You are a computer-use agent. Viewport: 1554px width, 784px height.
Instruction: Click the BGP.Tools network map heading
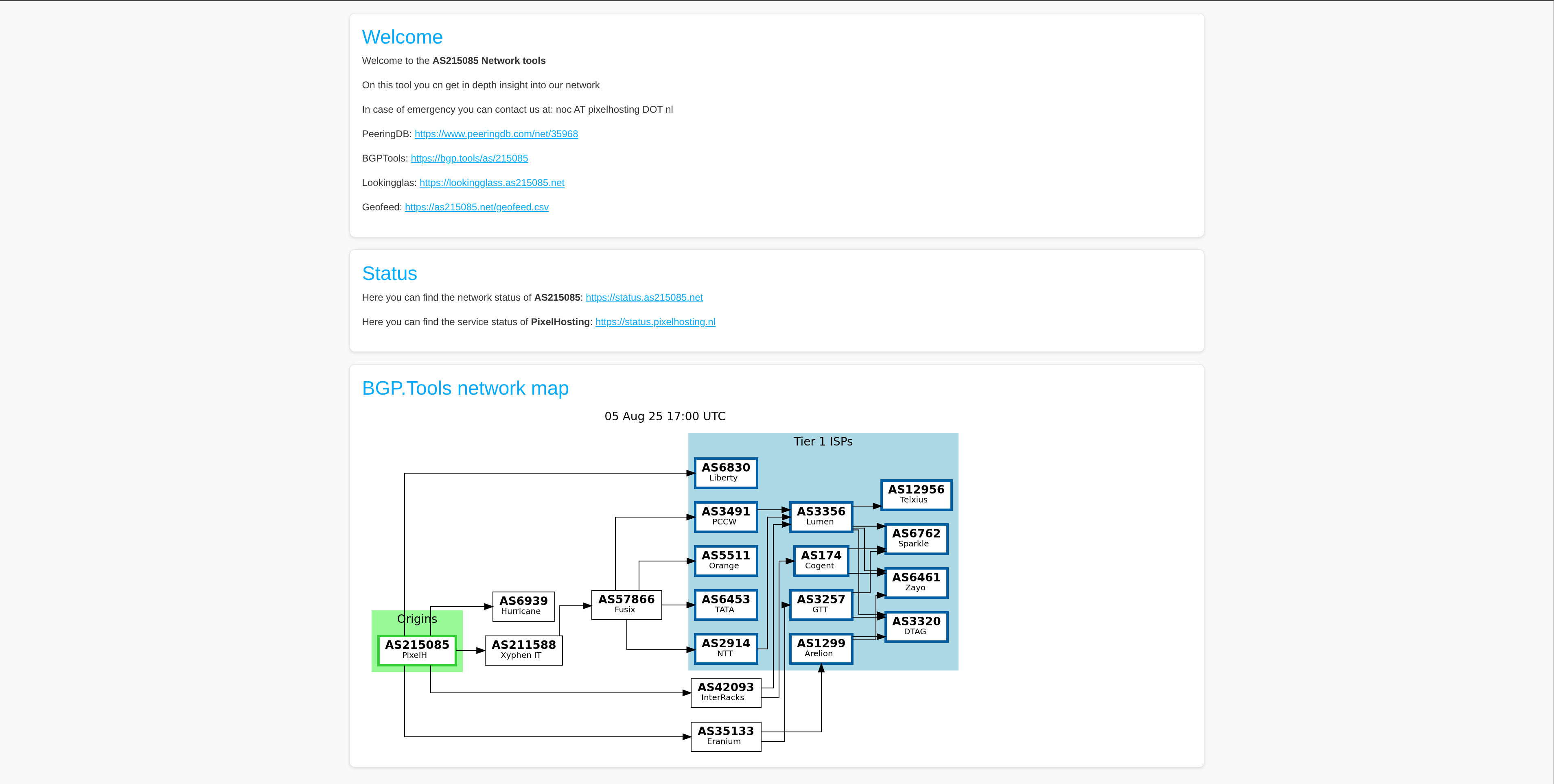(x=464, y=389)
